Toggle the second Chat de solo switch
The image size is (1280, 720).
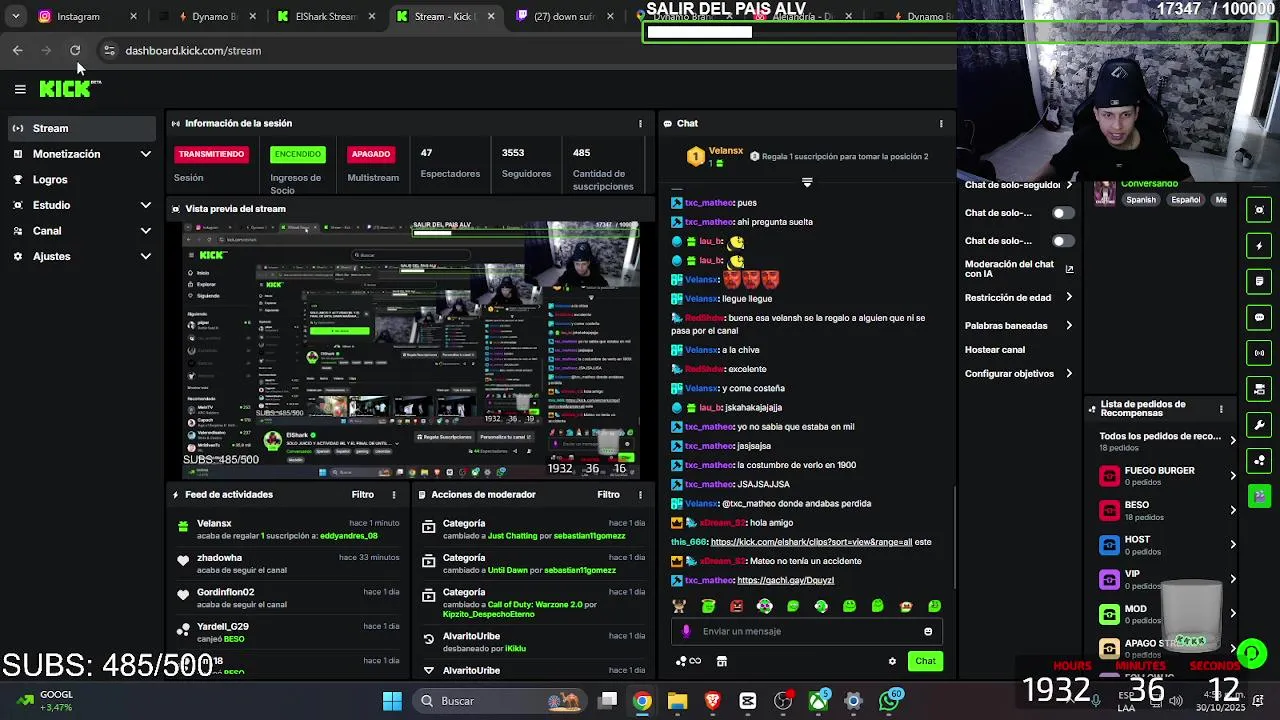(1063, 241)
